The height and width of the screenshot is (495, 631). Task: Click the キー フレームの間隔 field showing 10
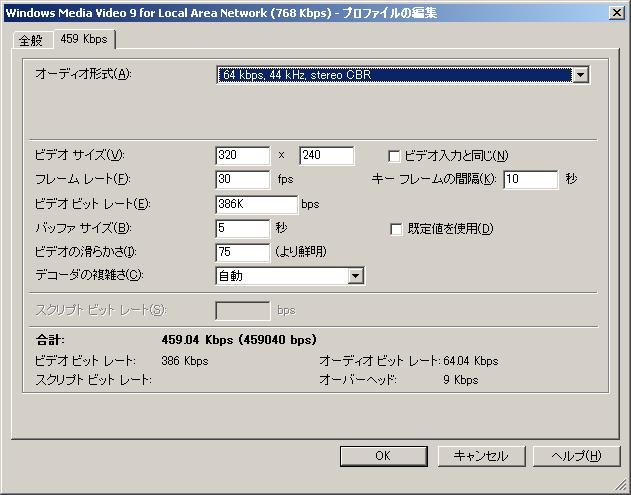(x=531, y=179)
